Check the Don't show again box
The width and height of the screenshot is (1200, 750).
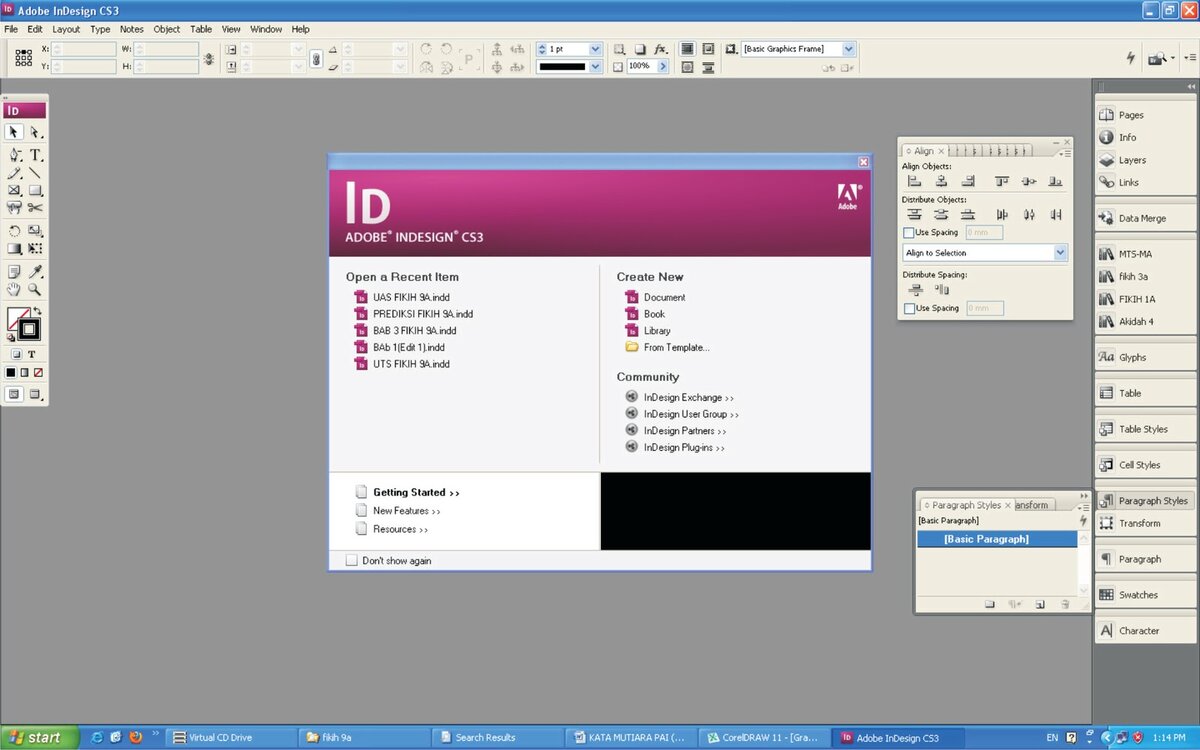tap(351, 561)
